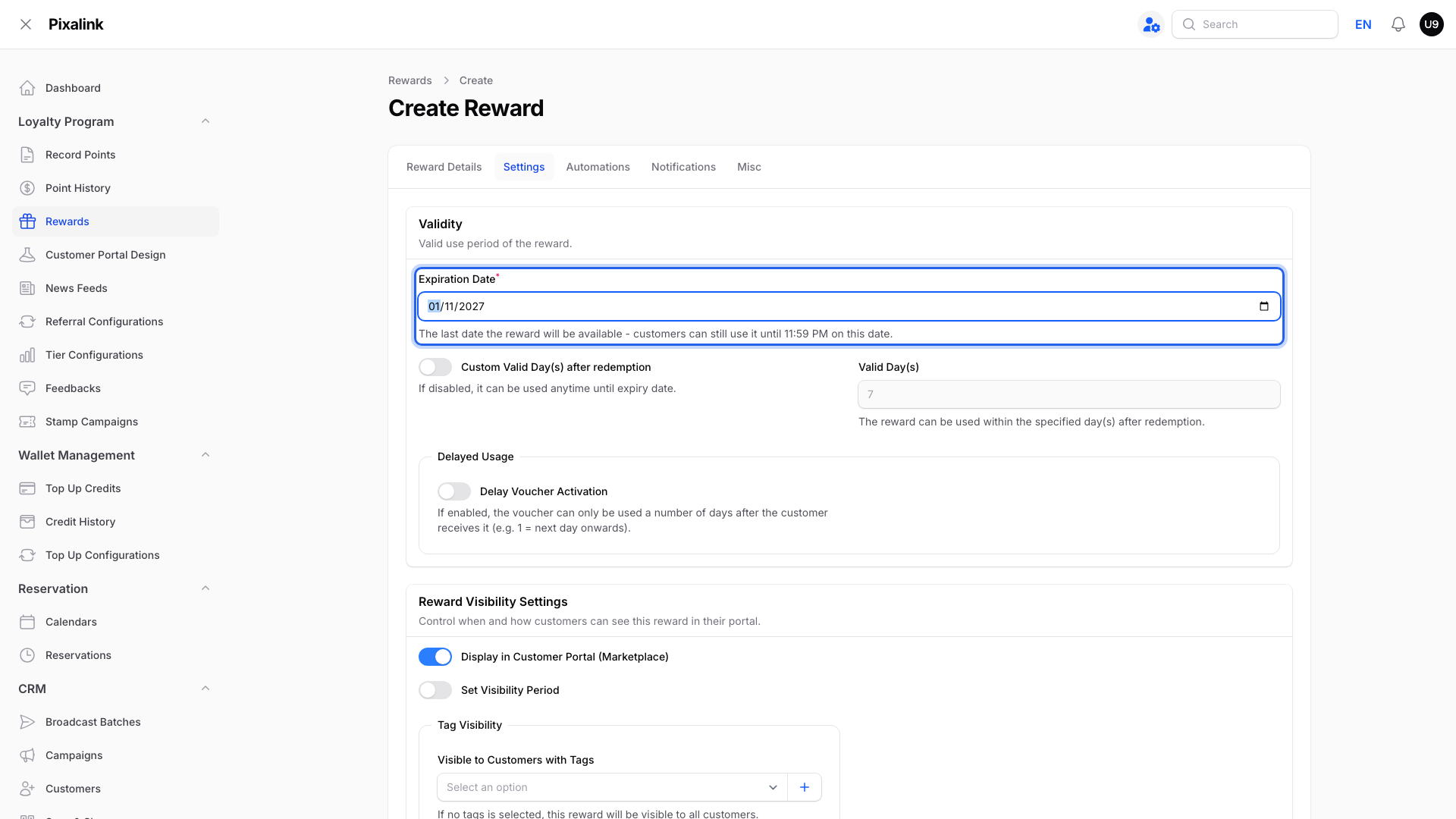Open Customers in the sidebar
1456x819 pixels.
(115, 789)
